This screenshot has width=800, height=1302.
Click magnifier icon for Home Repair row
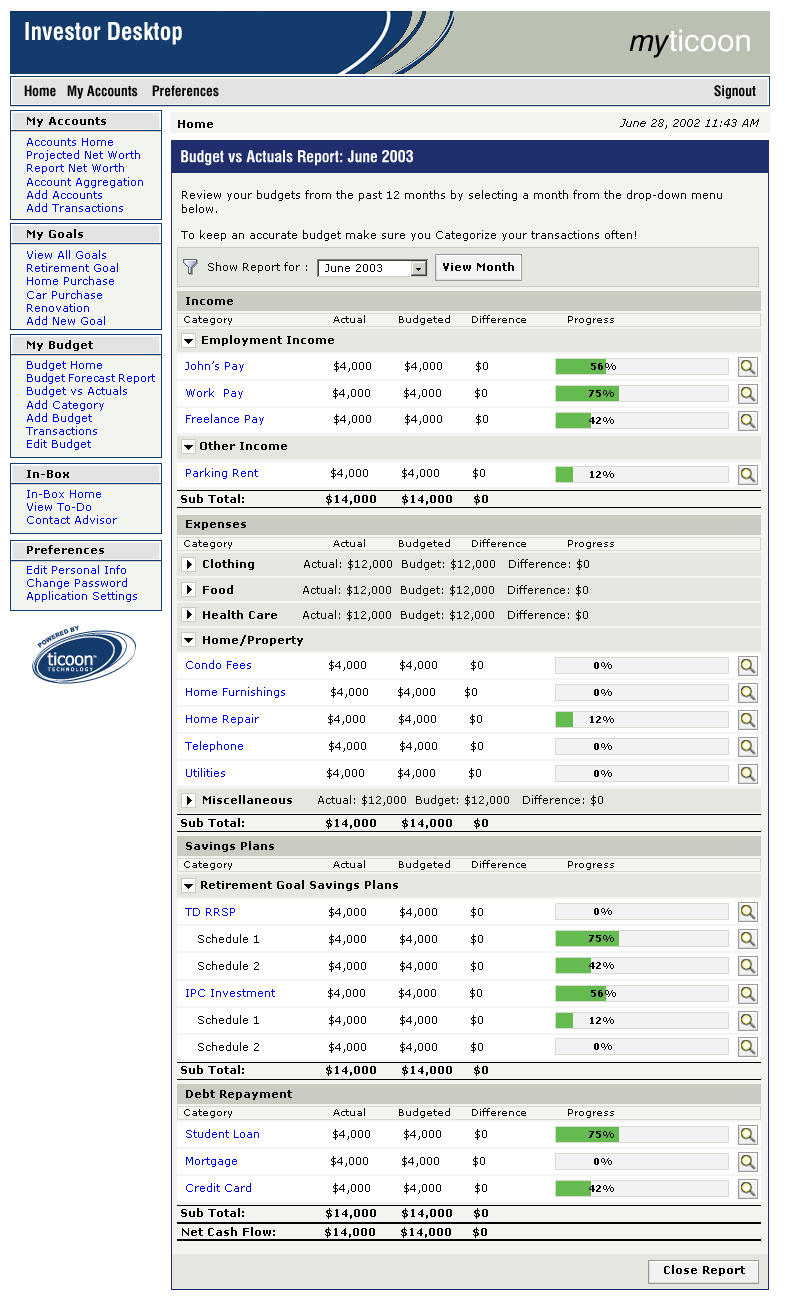pos(747,720)
